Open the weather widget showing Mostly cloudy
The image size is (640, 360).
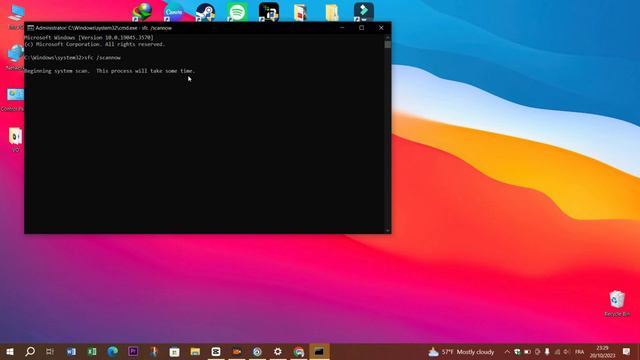coord(461,352)
